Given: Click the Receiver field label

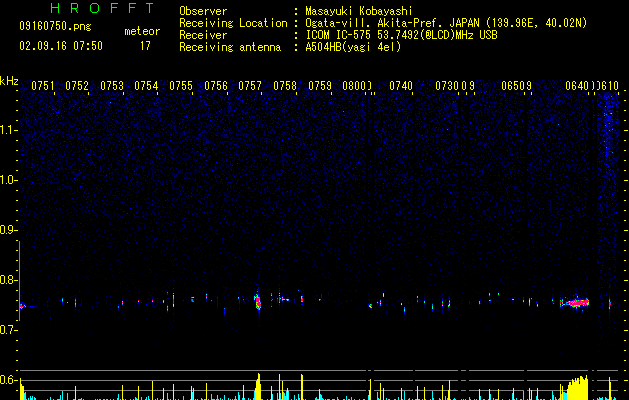Looking at the screenshot, I should [x=203, y=35].
